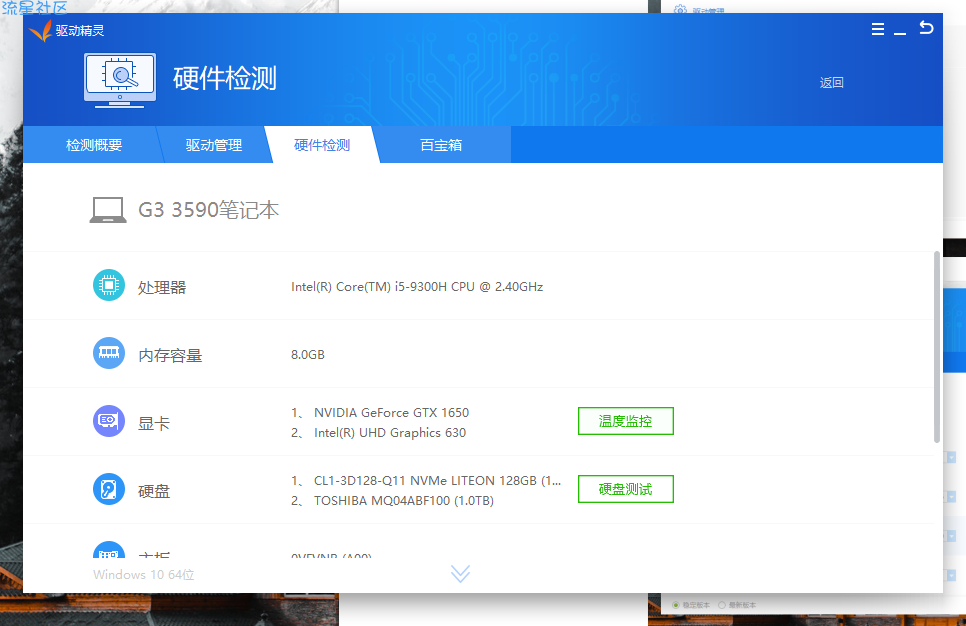Expand more hardware with the double chevron
966x626 pixels.
point(460,574)
